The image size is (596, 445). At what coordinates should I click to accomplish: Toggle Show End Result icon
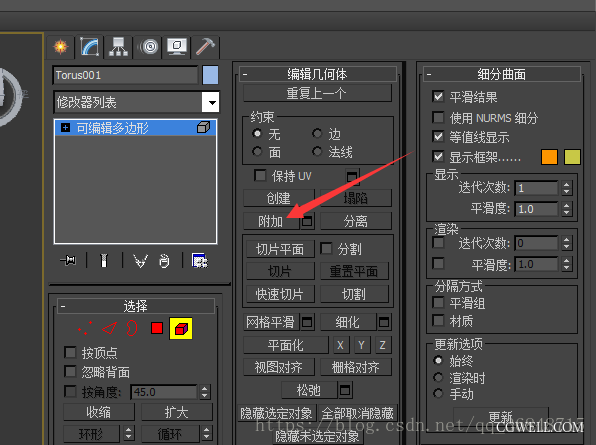104,261
